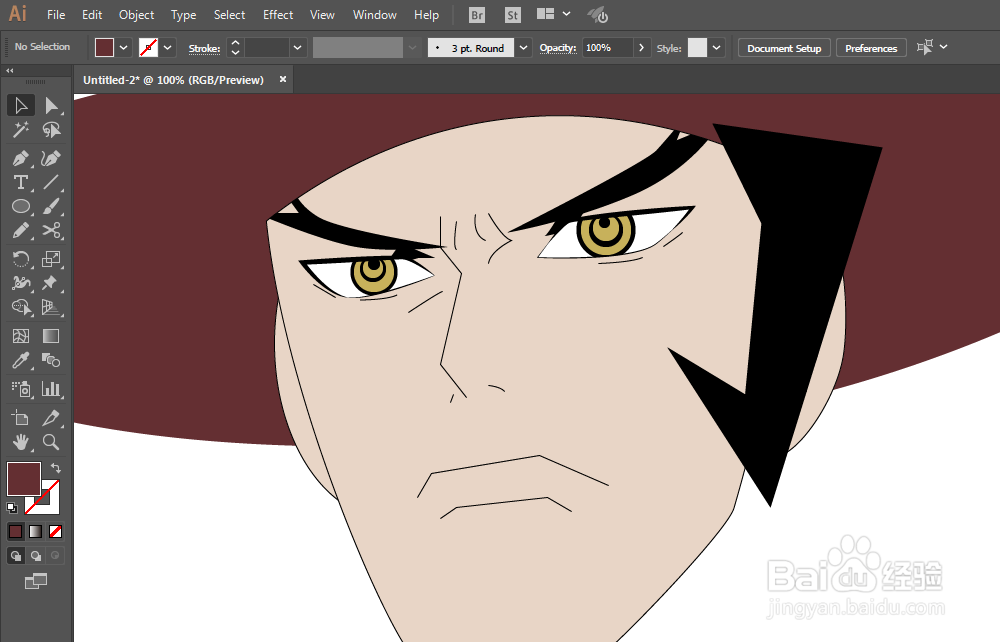Choose the Warp tool
The image size is (1000, 642).
point(20,283)
